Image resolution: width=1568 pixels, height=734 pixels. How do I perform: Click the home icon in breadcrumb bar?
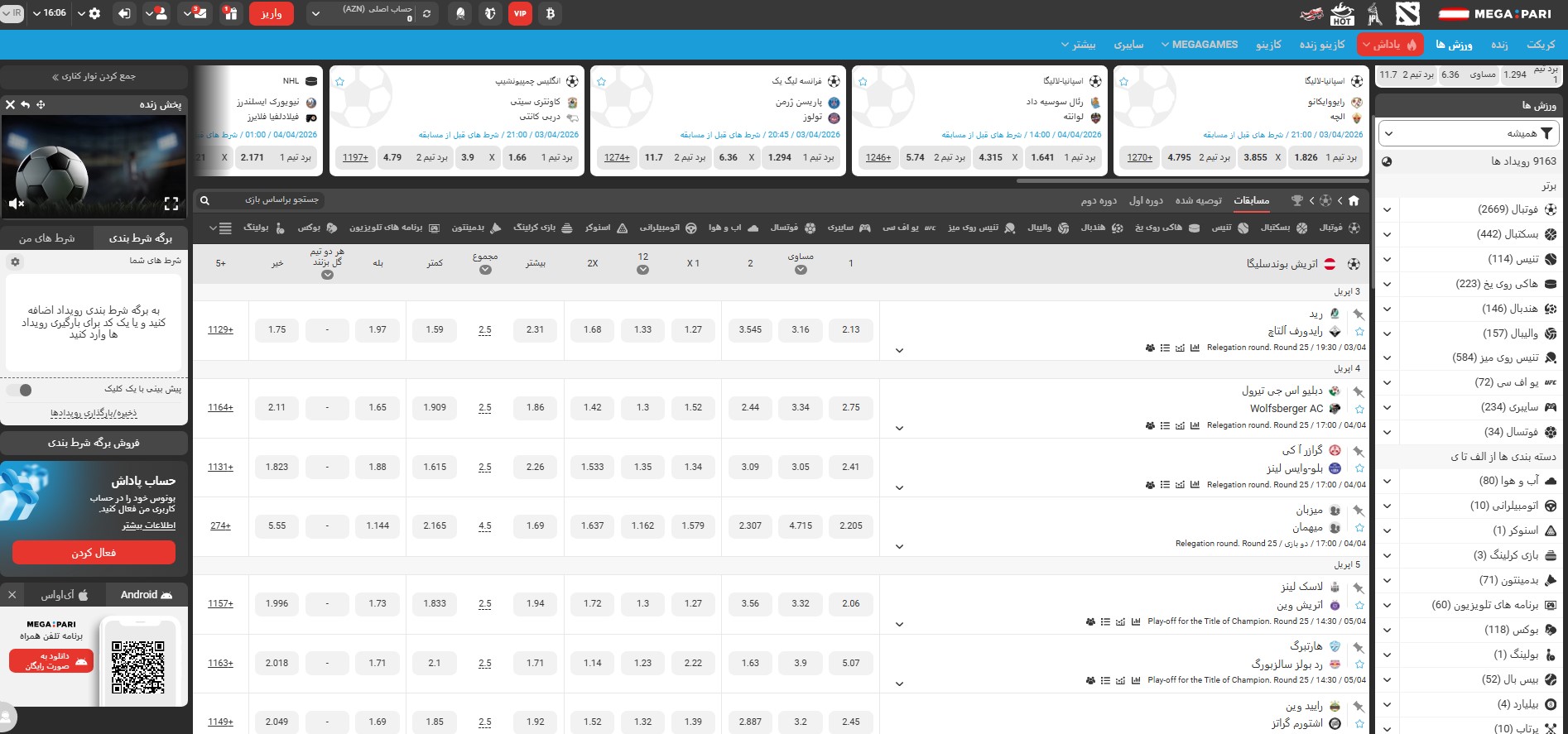coord(1354,200)
